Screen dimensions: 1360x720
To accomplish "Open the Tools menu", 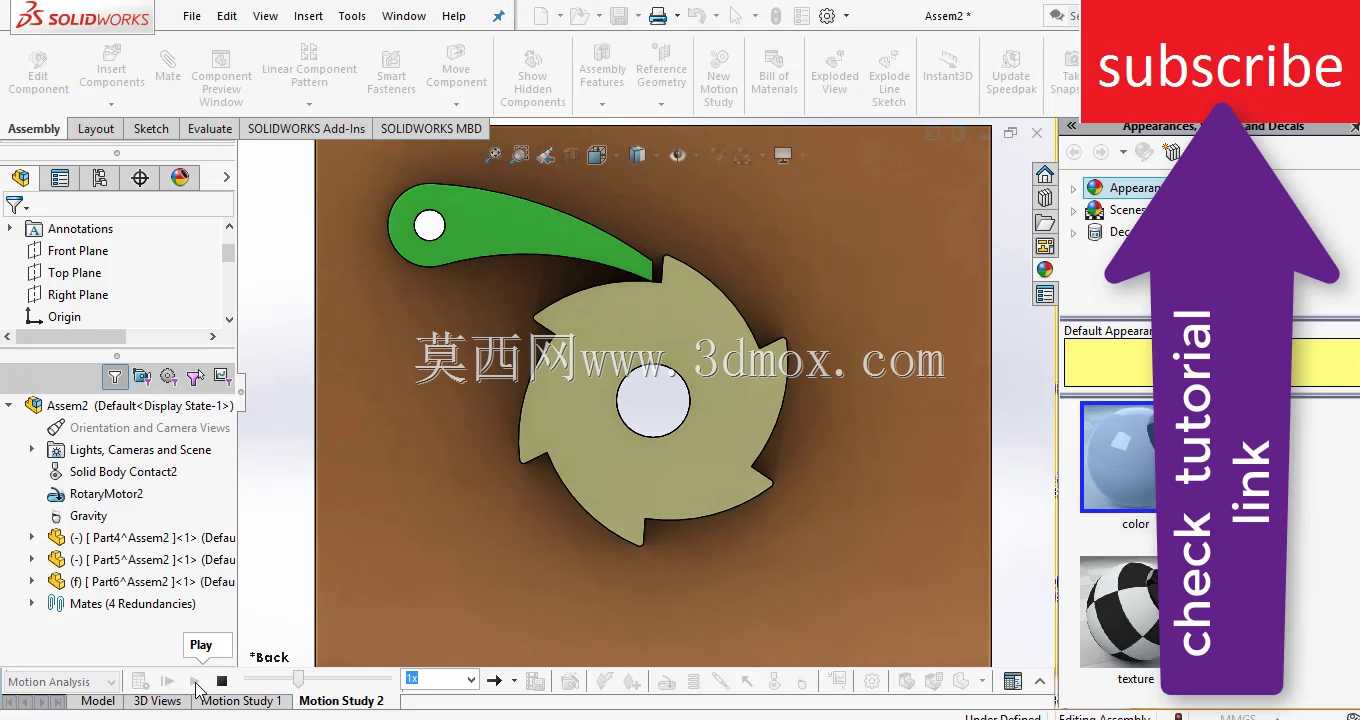I will point(352,16).
